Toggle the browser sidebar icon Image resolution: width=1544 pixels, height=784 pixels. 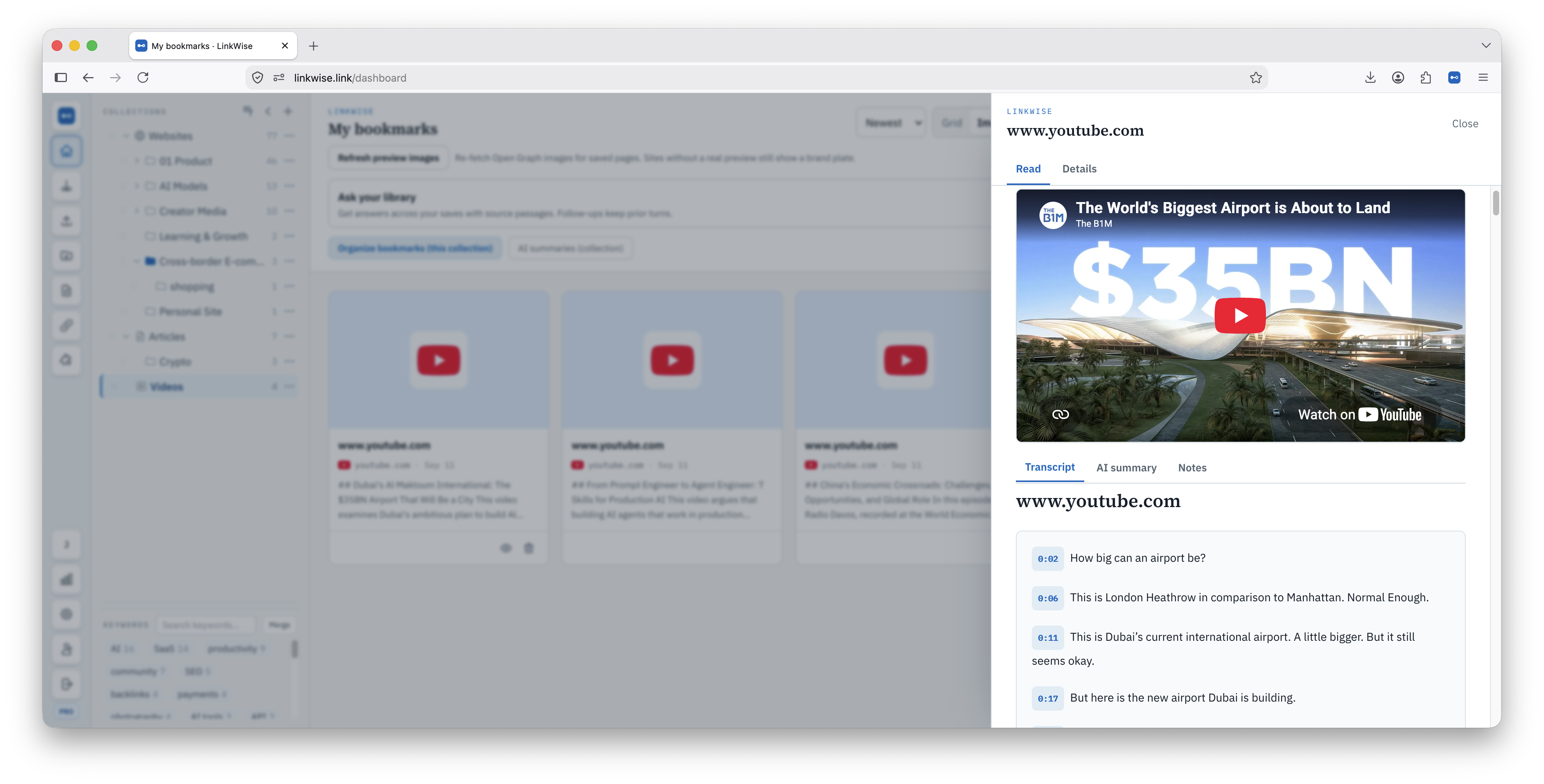tap(60, 77)
